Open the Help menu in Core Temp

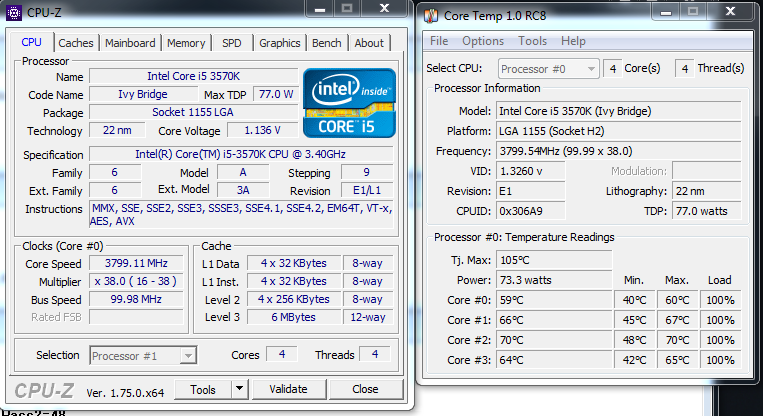573,41
